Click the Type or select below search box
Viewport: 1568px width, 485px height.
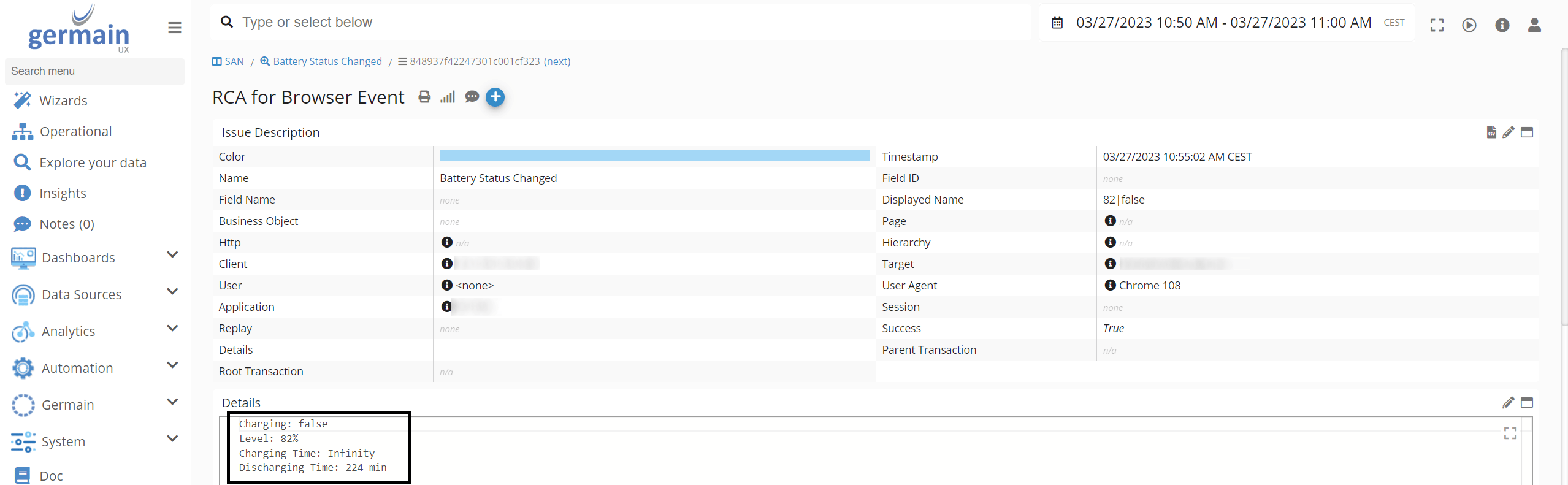click(x=621, y=23)
